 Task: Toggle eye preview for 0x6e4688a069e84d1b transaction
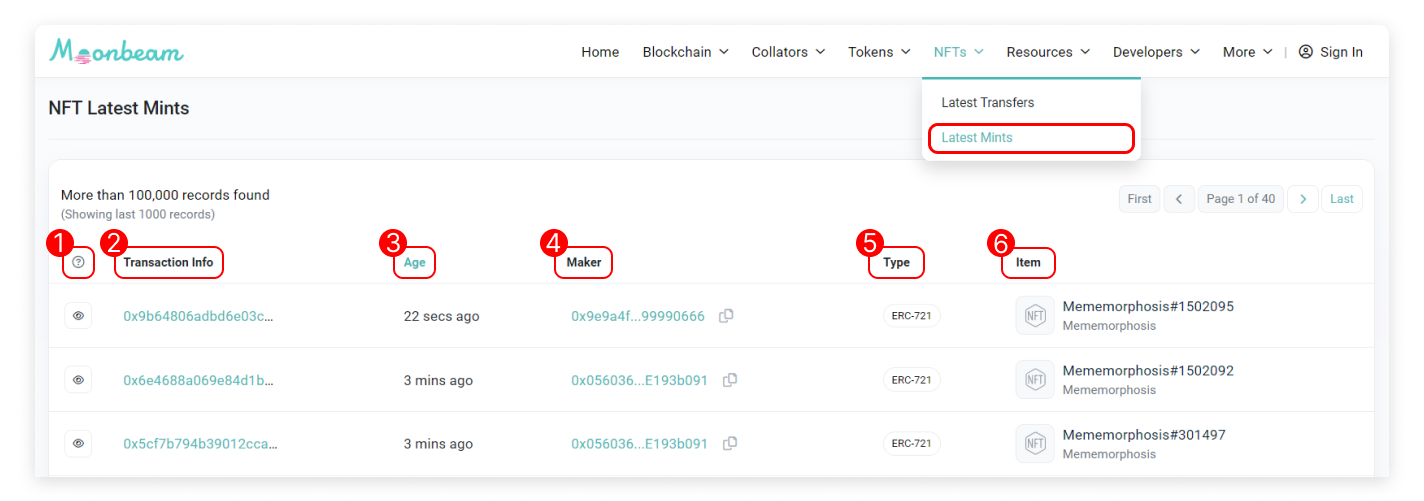pyautogui.click(x=79, y=380)
